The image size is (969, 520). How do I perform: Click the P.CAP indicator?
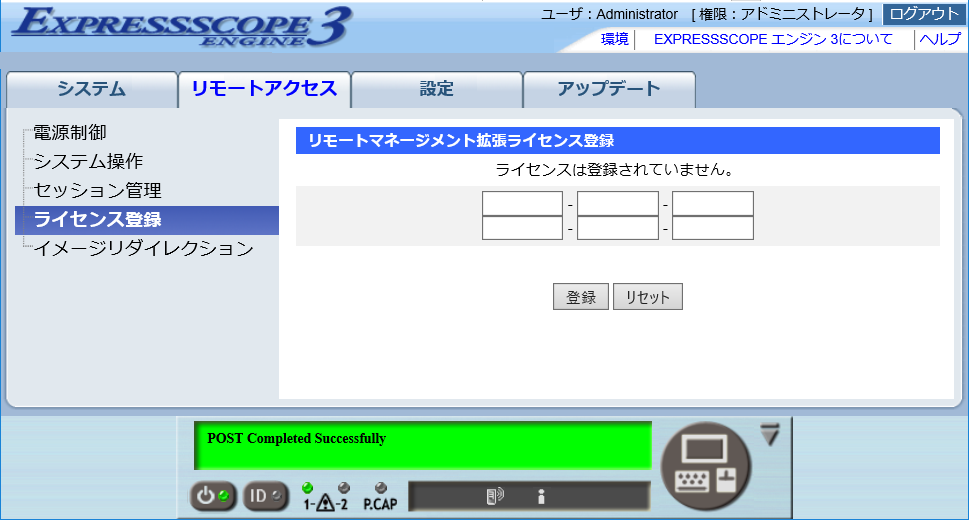coord(380,497)
